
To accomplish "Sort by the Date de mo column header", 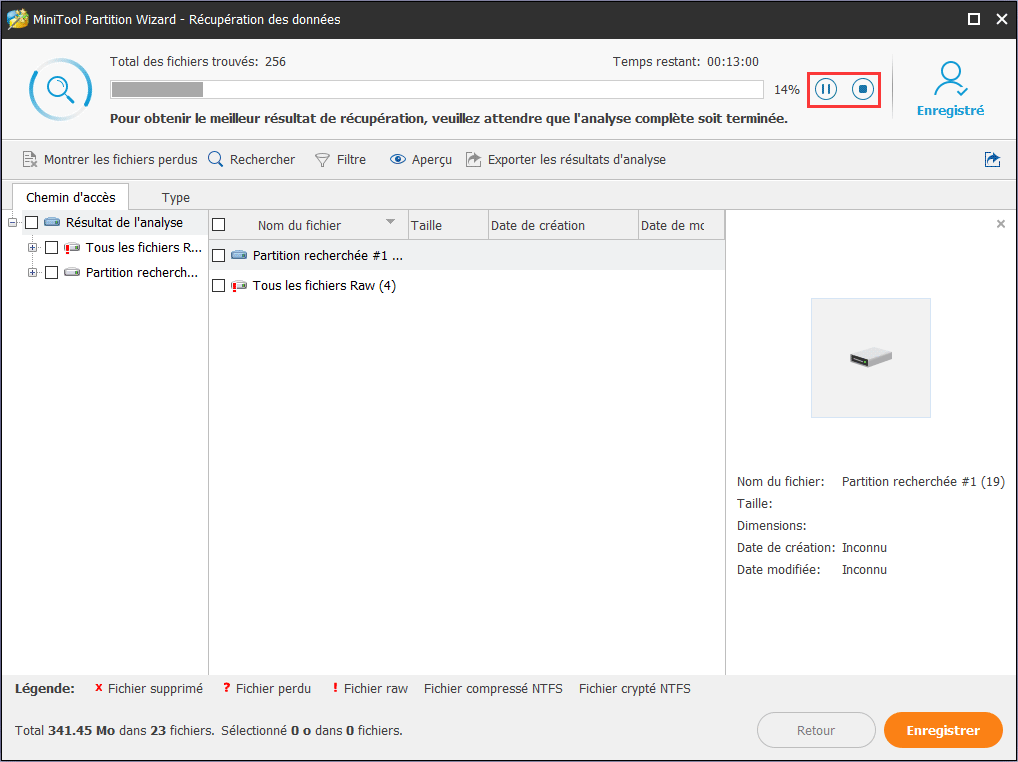I will pyautogui.click(x=681, y=225).
